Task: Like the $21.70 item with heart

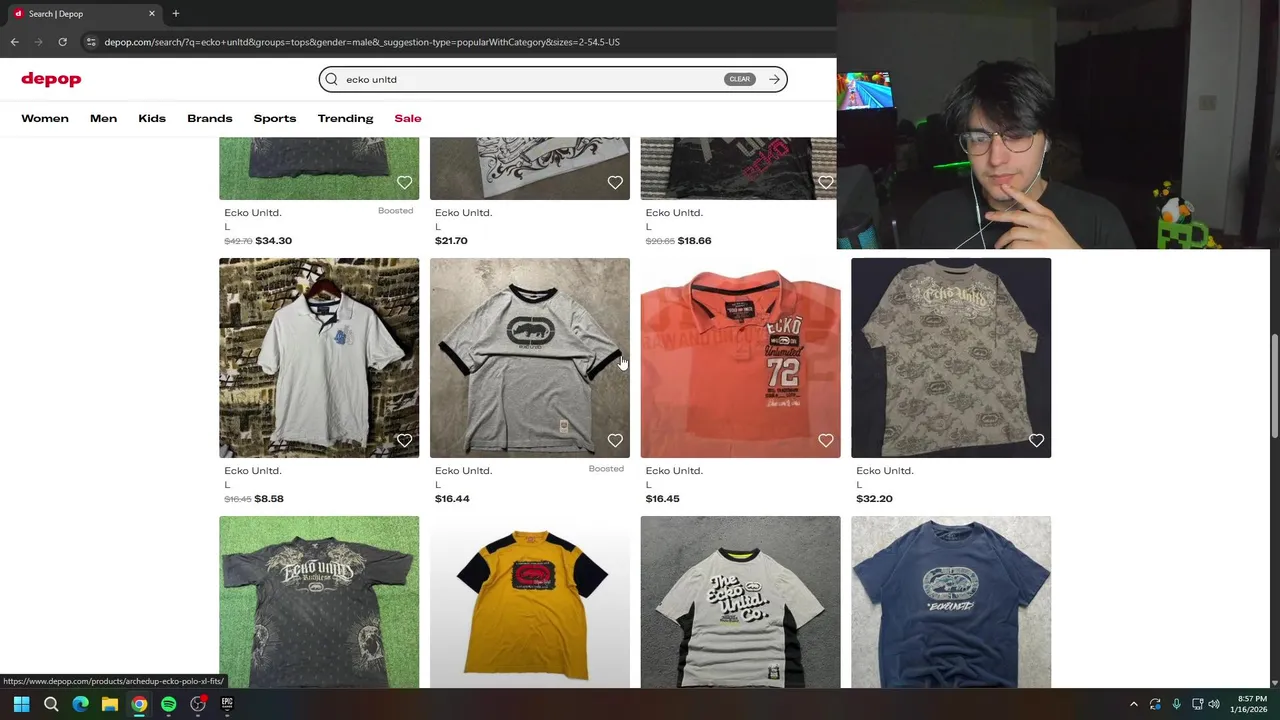Action: (615, 182)
